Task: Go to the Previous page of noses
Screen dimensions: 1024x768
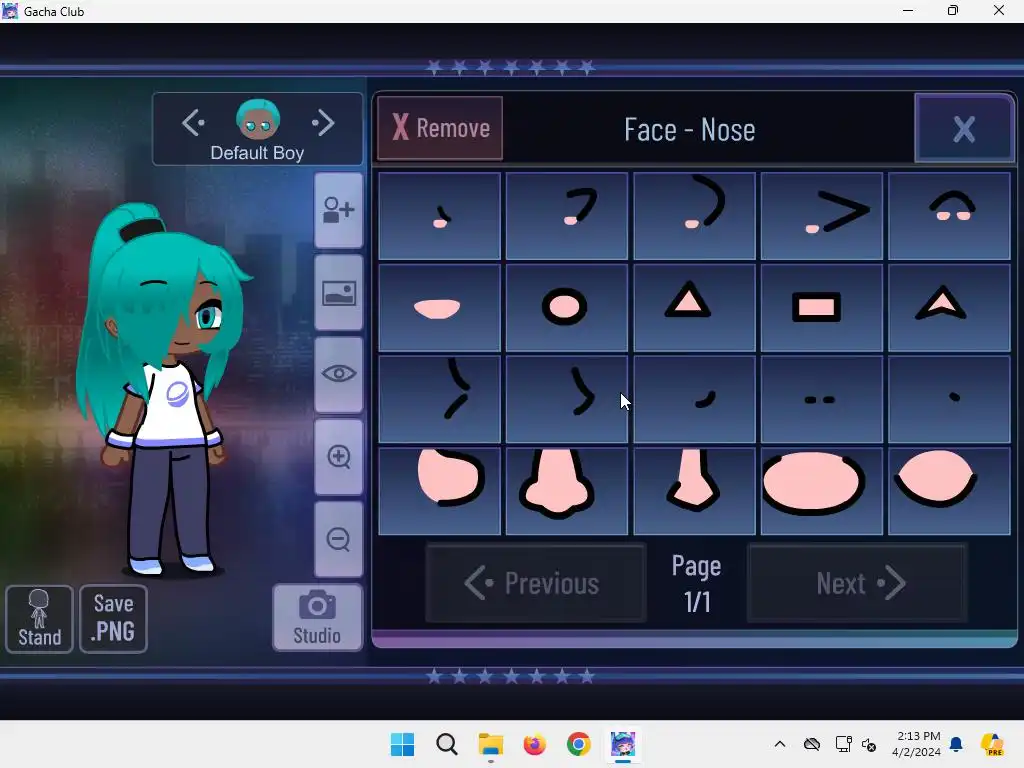Action: click(x=536, y=583)
